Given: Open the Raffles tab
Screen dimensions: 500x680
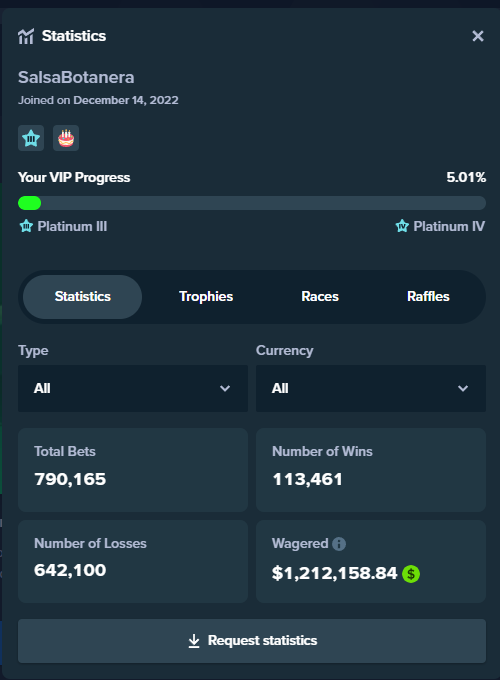Looking at the screenshot, I should tap(428, 297).
